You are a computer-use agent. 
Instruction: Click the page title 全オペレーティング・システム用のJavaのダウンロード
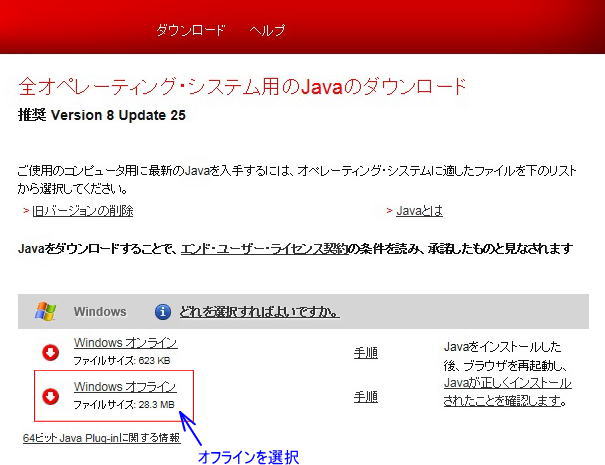pos(243,86)
